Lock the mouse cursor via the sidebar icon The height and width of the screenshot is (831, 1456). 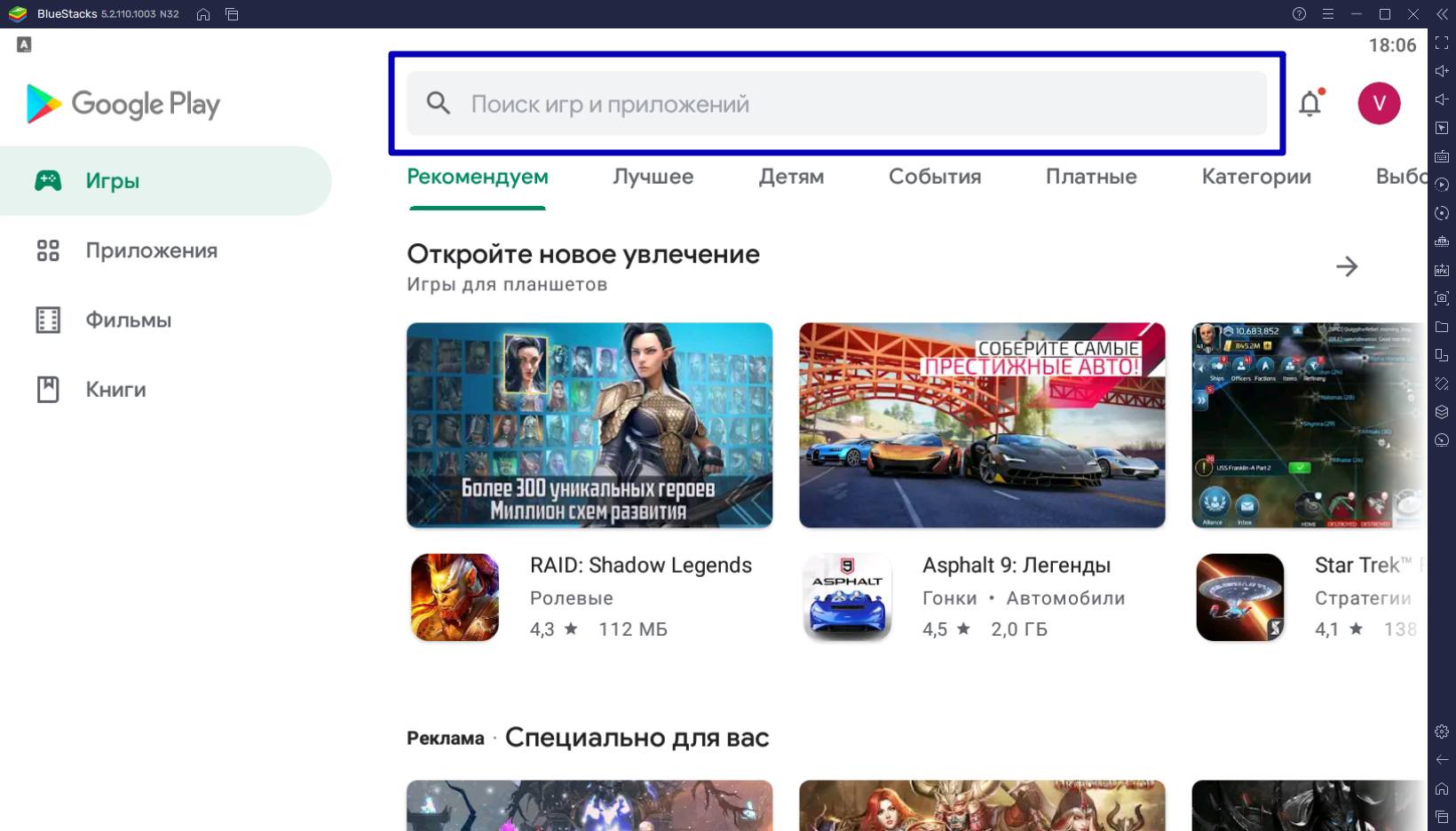pyautogui.click(x=1442, y=128)
